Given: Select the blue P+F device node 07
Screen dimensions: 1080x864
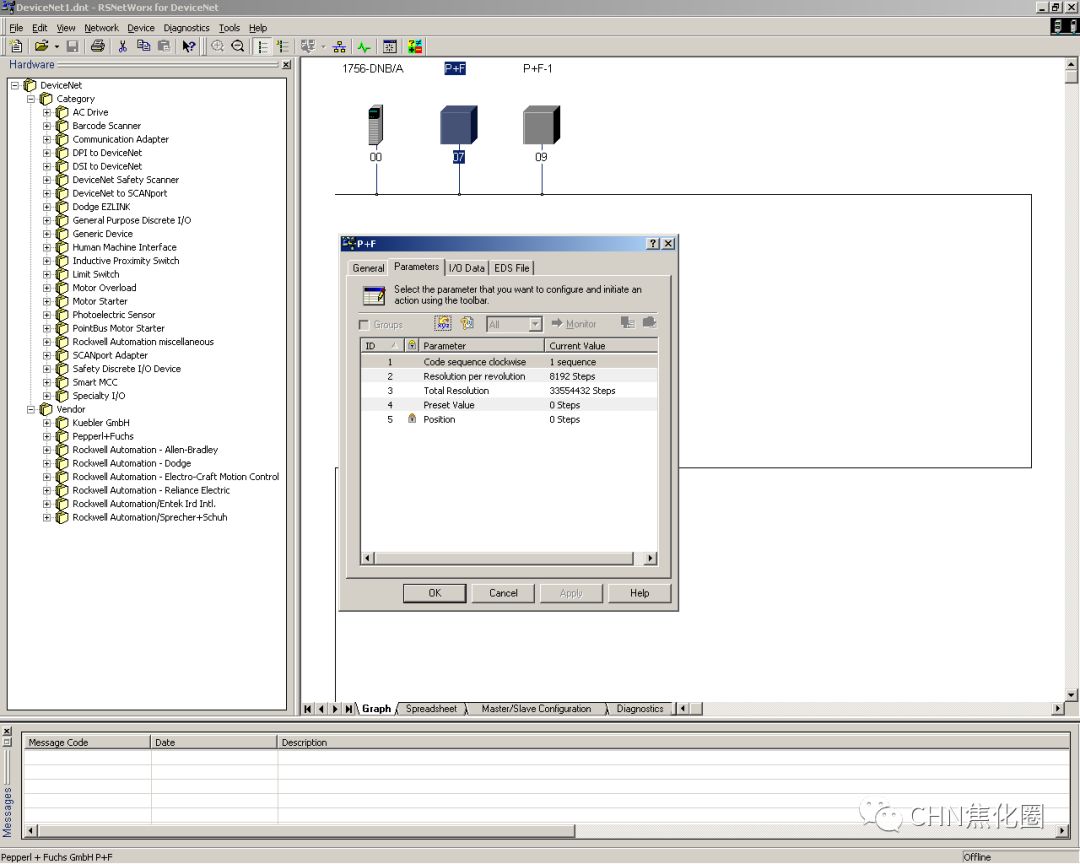Looking at the screenshot, I should 459,125.
